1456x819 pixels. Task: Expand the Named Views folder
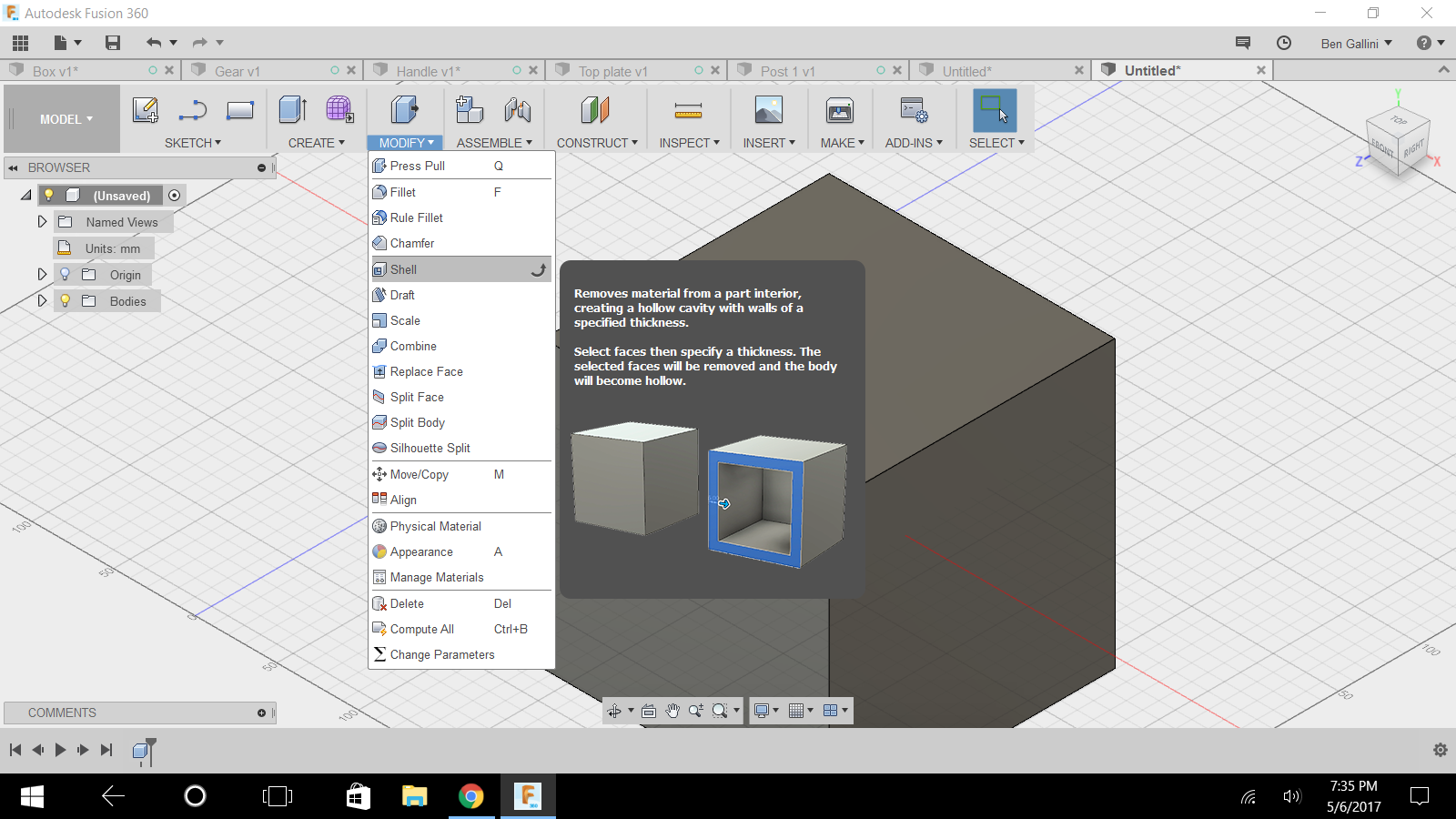42,221
